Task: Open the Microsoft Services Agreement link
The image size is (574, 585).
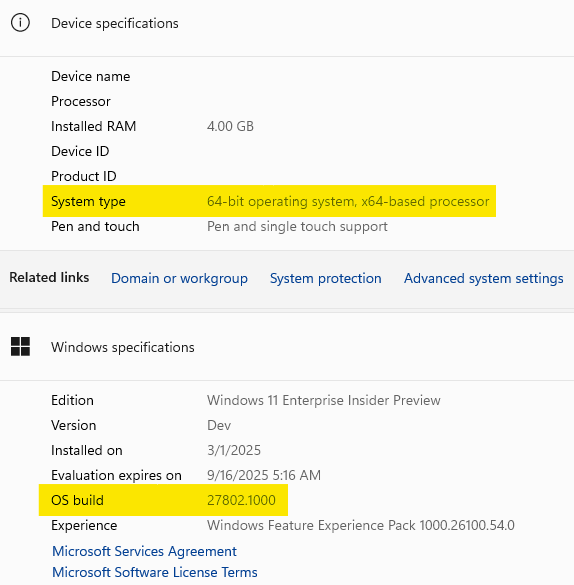Action: 144,551
